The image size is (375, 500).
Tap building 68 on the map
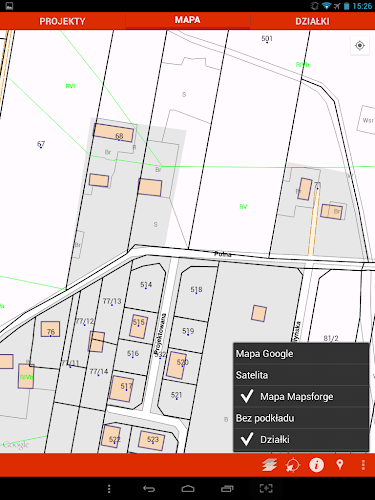pyautogui.click(x=114, y=132)
